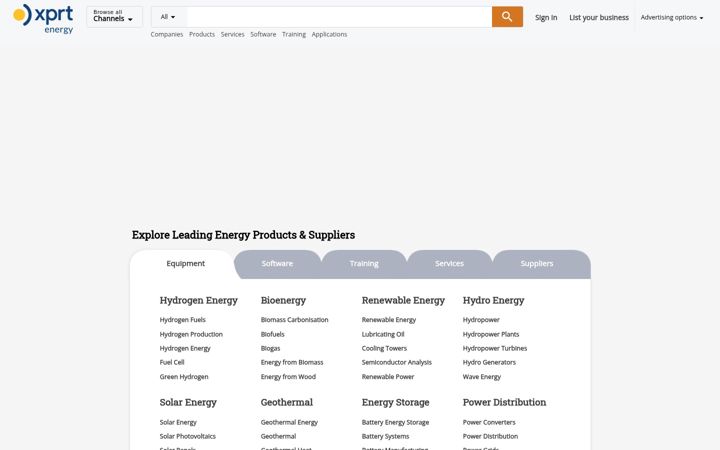Switch to the Equipment tab

point(186,264)
